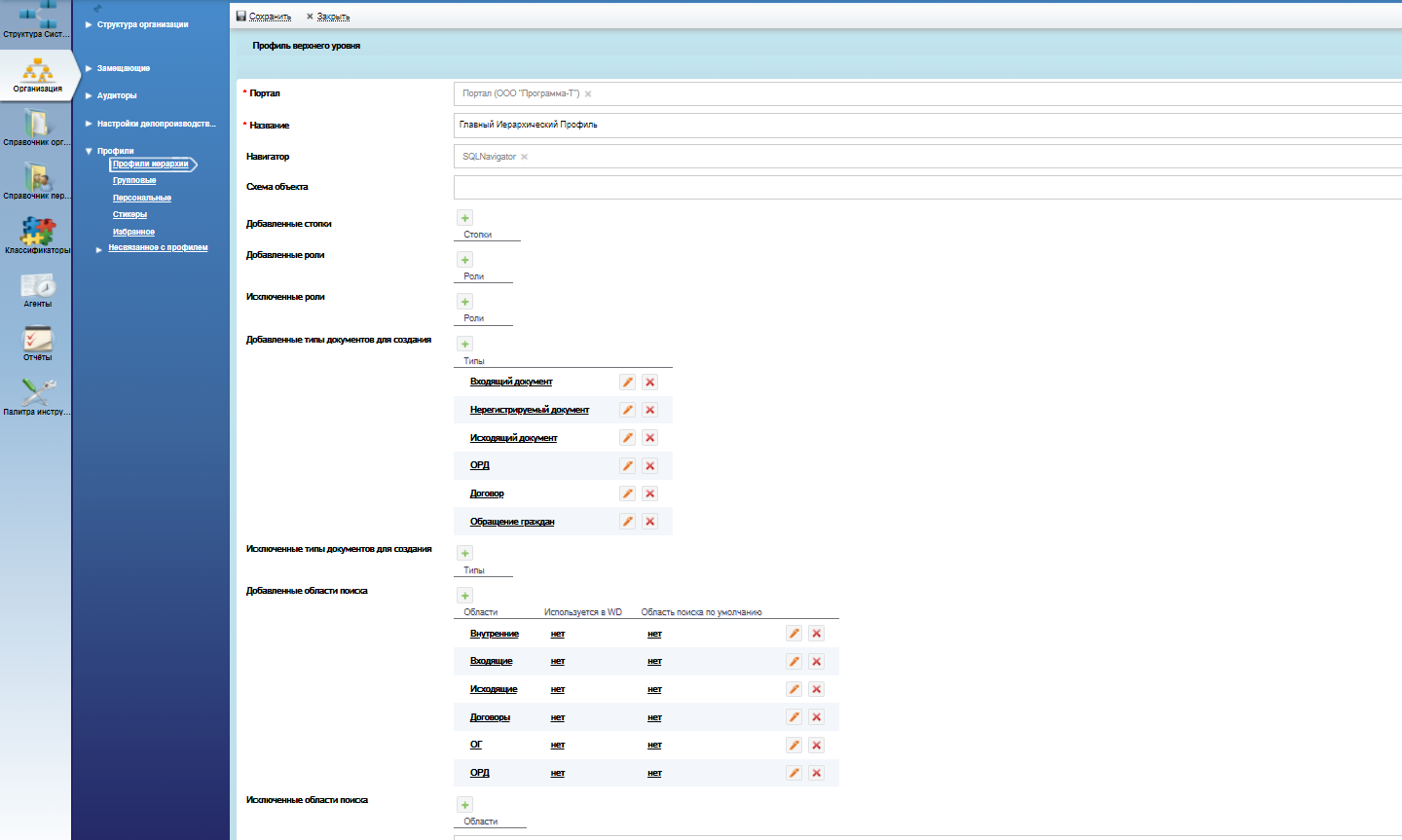Add search area under Добавленные области поиска

click(x=465, y=595)
